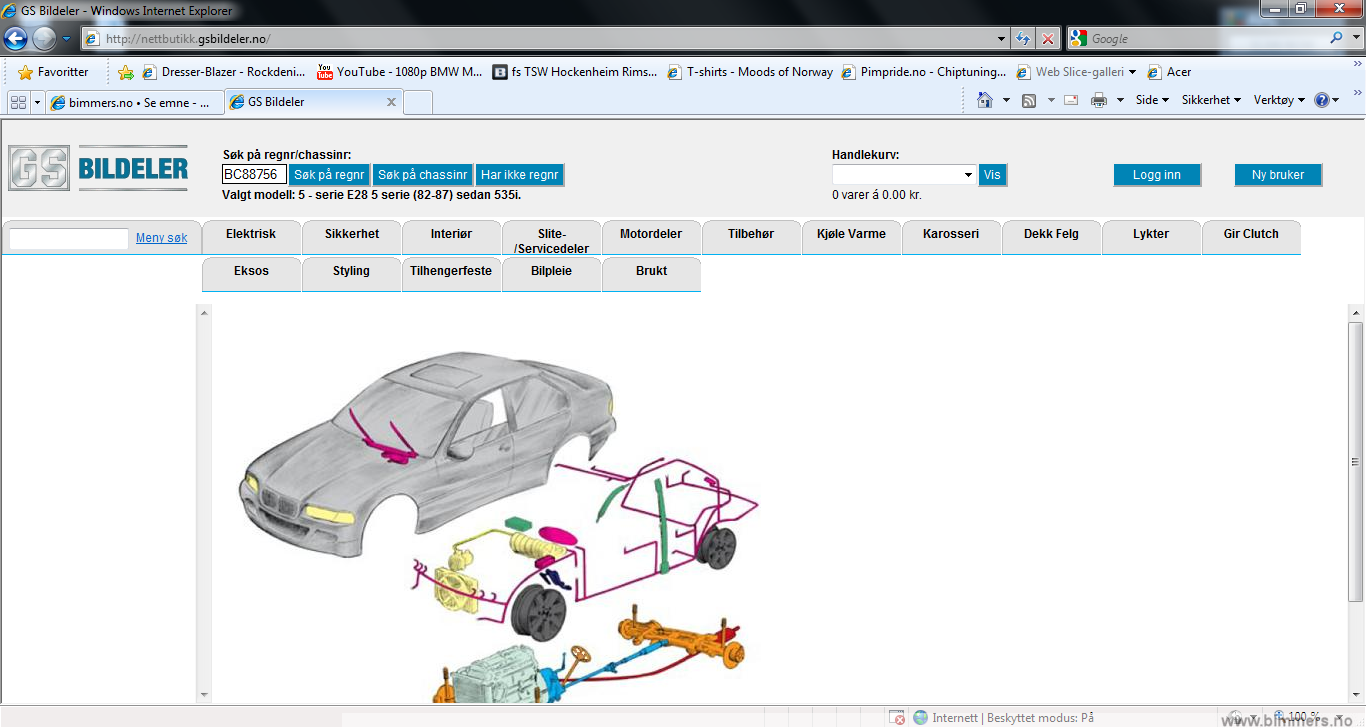Open Bilpleie category tab
Screen dimensions: 1366x728
tap(552, 274)
